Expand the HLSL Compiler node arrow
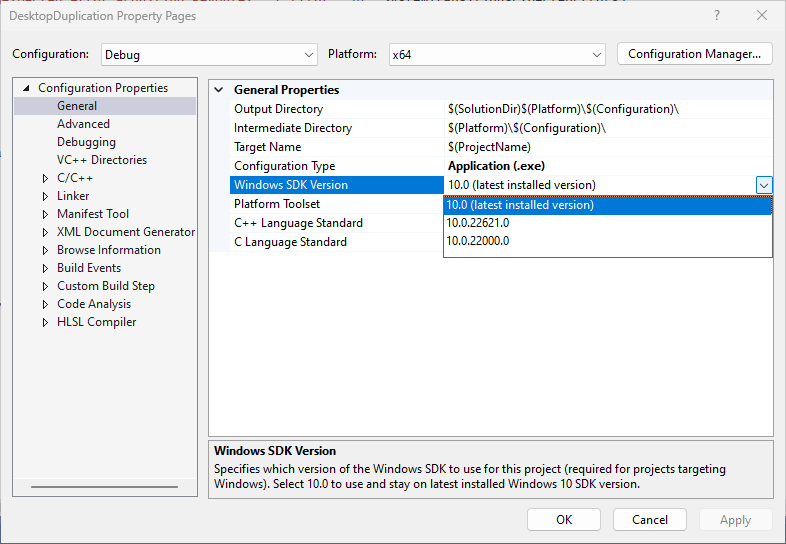Viewport: 786px width, 544px height. [x=45, y=322]
